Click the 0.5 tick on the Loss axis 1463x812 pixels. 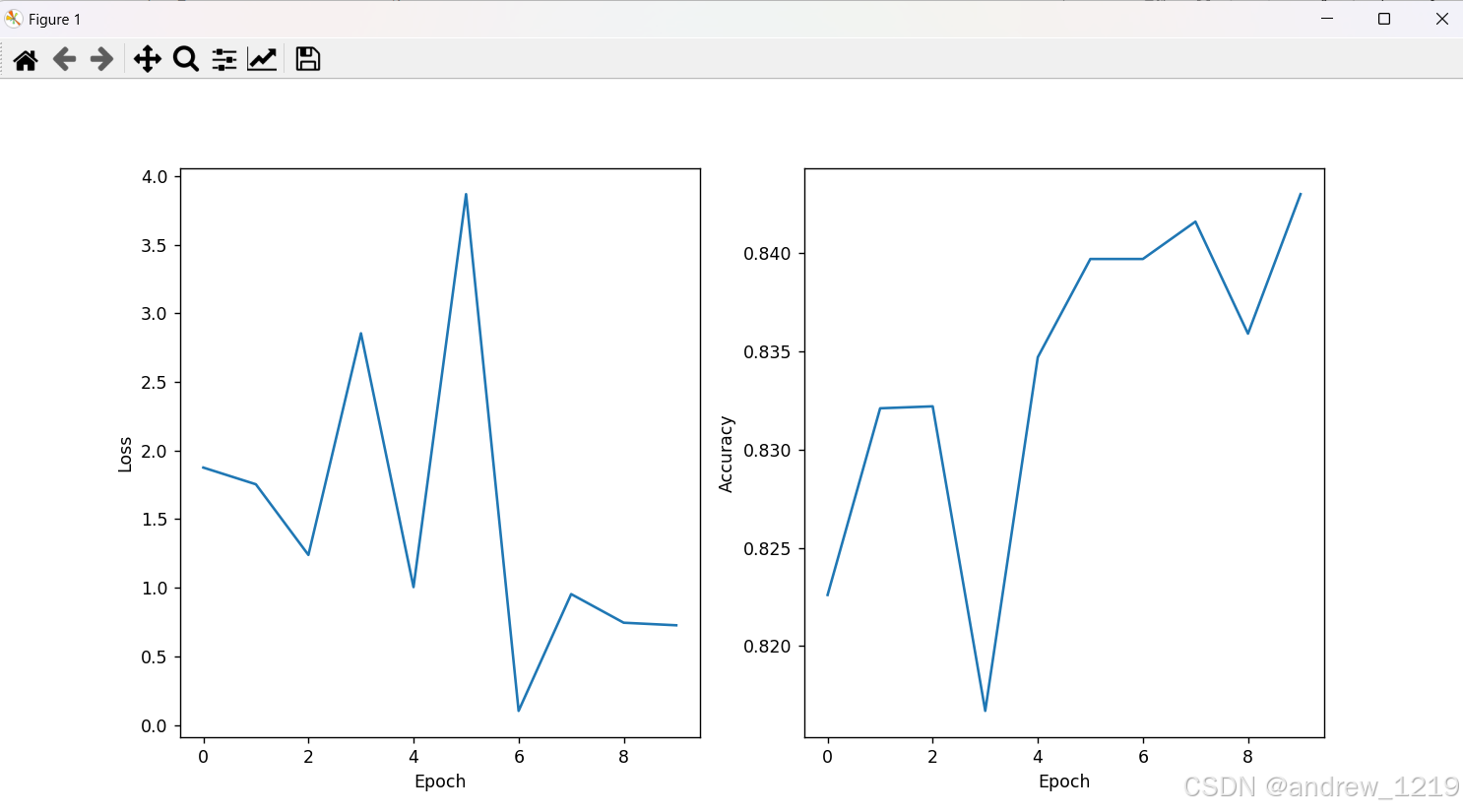point(155,657)
